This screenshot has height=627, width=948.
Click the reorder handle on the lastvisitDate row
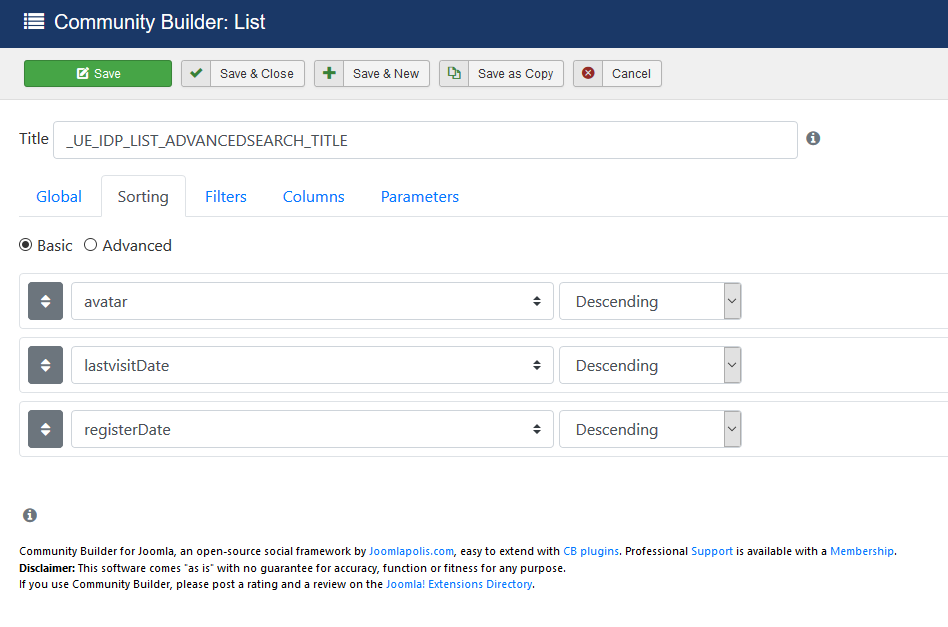(x=45, y=365)
